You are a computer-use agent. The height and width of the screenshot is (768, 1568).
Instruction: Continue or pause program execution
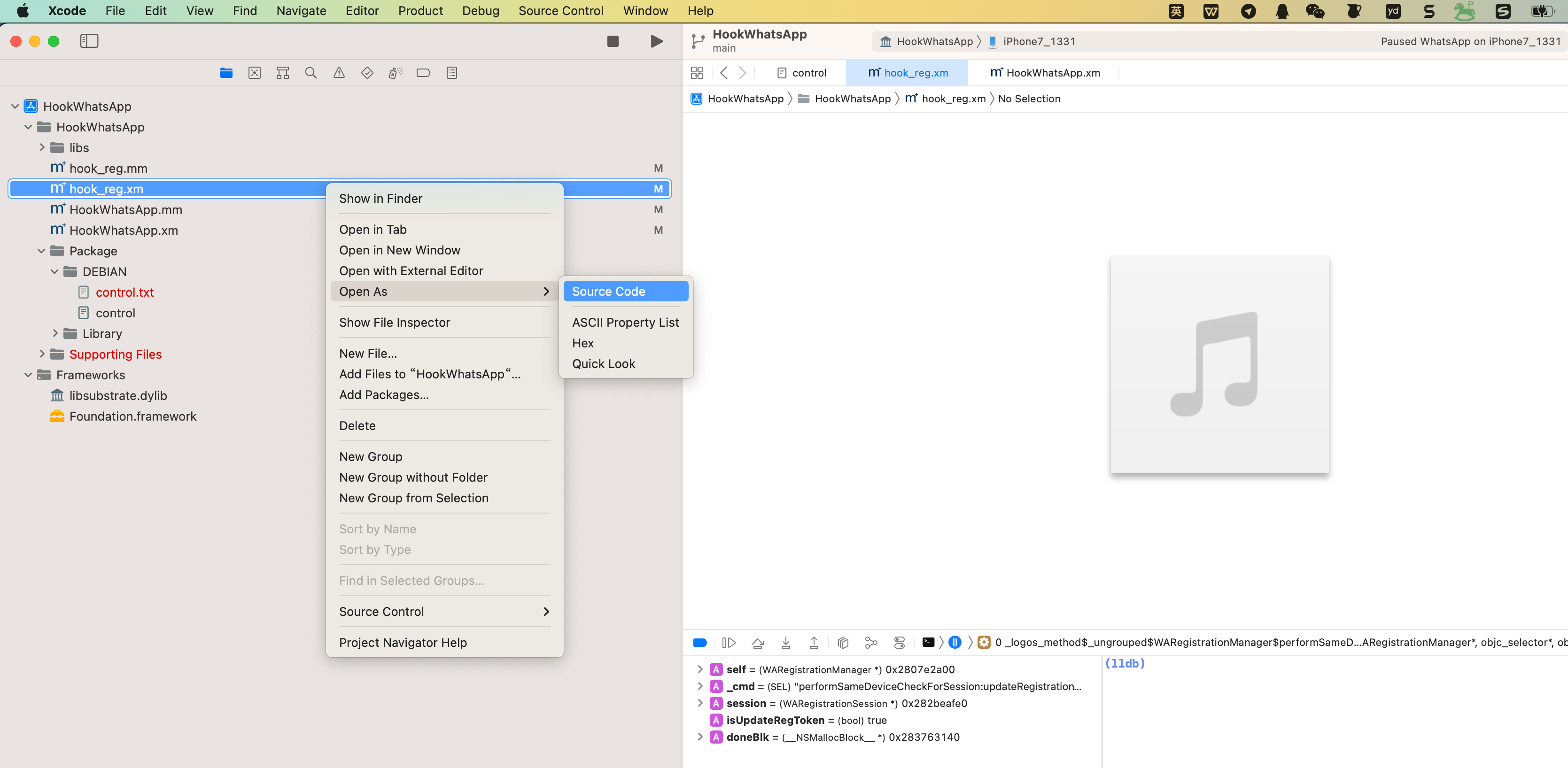729,642
